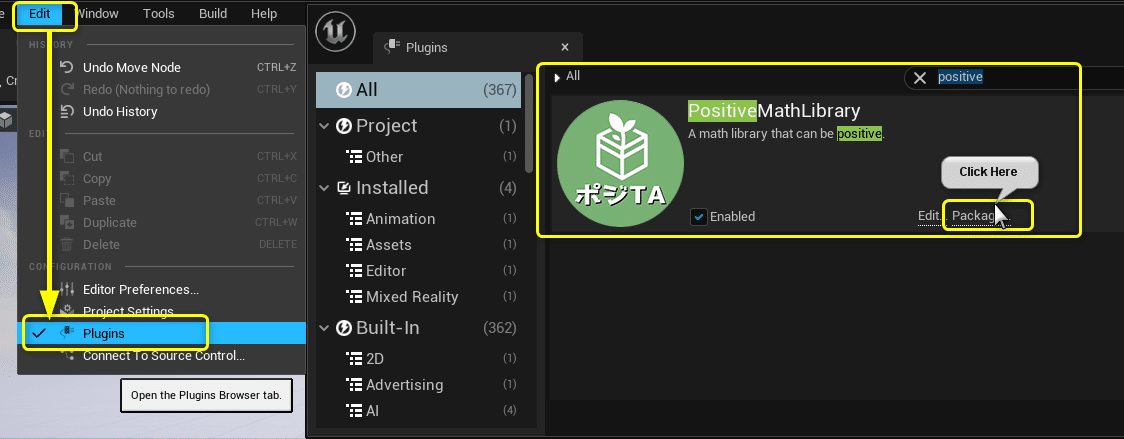Click the PositiveMathLibrary plugin title

tap(773, 110)
